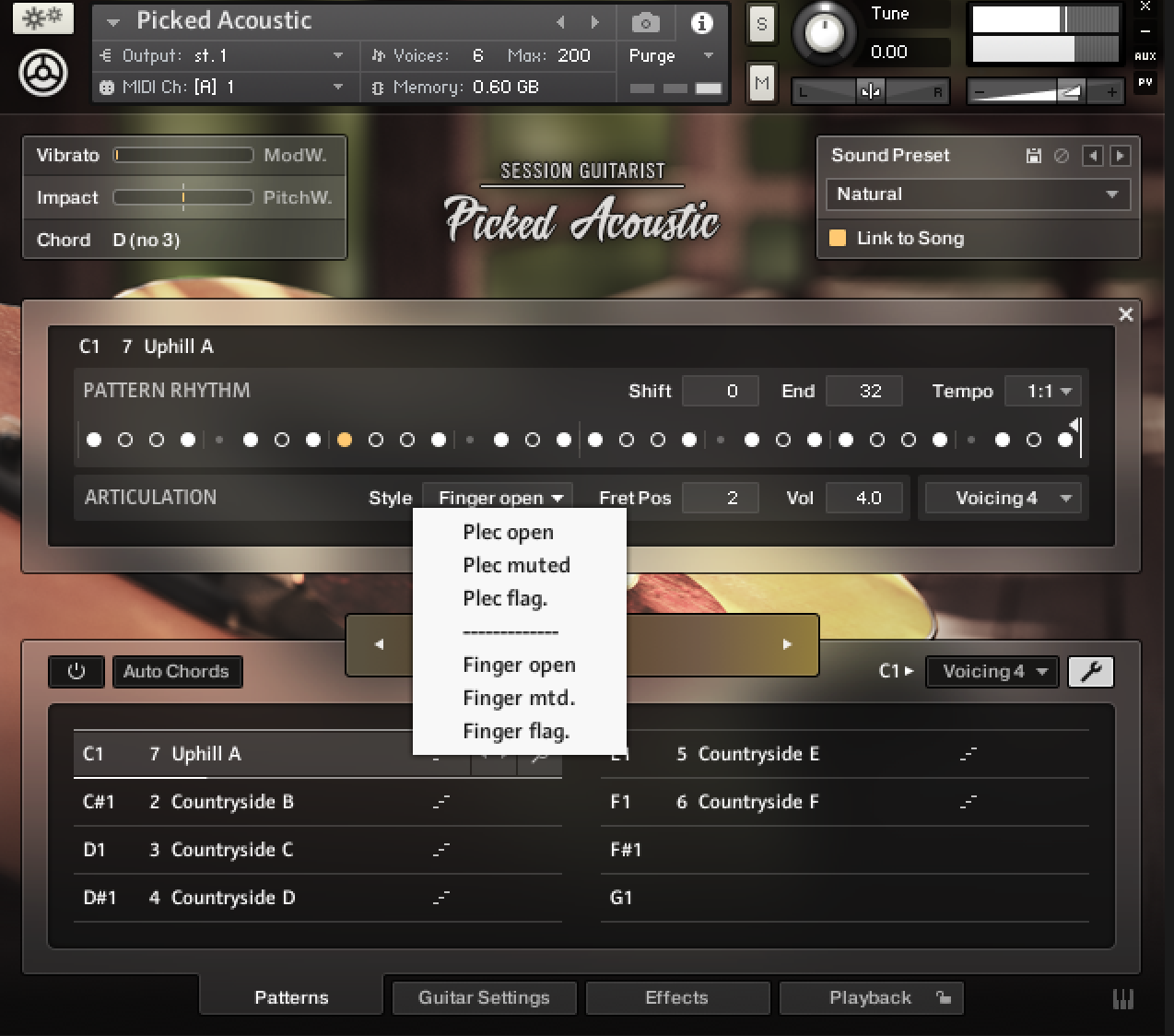This screenshot has width=1174, height=1036.
Task: Select the empty F#1 pattern slot
Action: (x=844, y=850)
